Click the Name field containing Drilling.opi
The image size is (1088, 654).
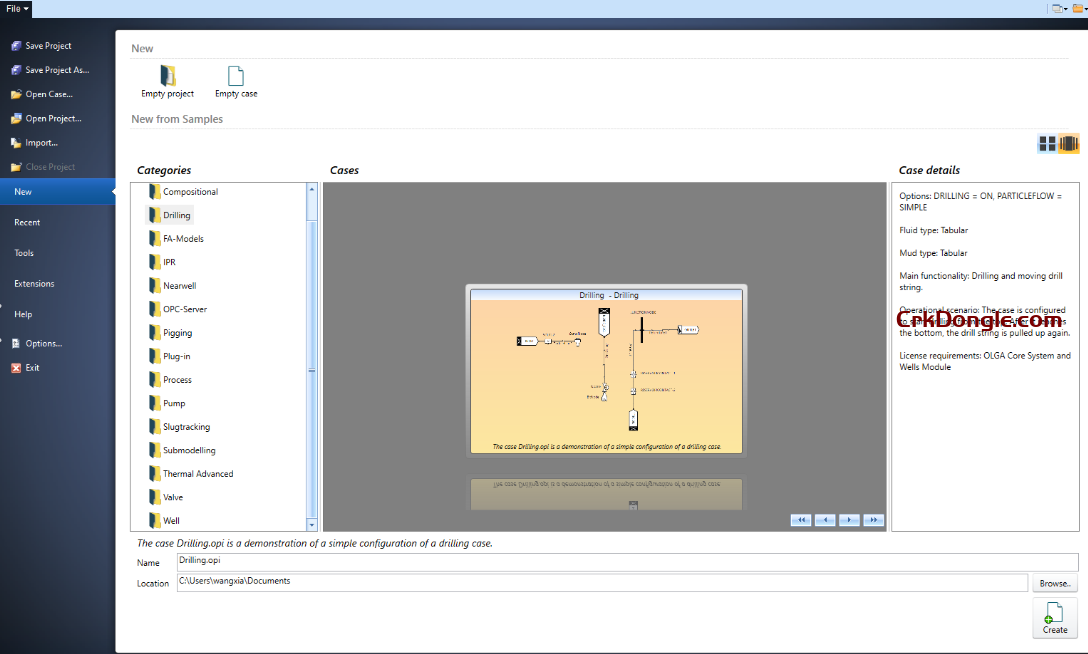tap(400, 561)
